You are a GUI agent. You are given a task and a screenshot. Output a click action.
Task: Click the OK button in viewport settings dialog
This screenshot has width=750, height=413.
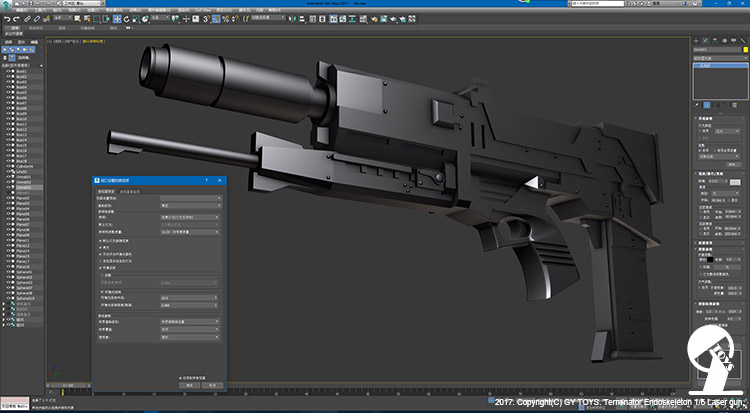(189, 385)
